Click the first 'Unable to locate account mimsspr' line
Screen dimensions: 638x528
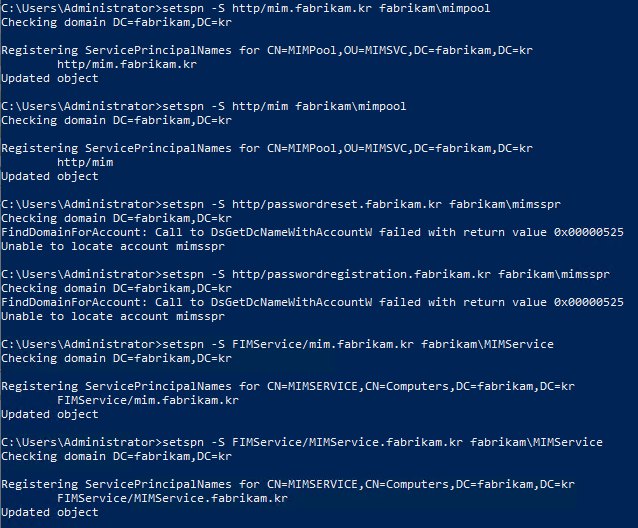[113, 246]
